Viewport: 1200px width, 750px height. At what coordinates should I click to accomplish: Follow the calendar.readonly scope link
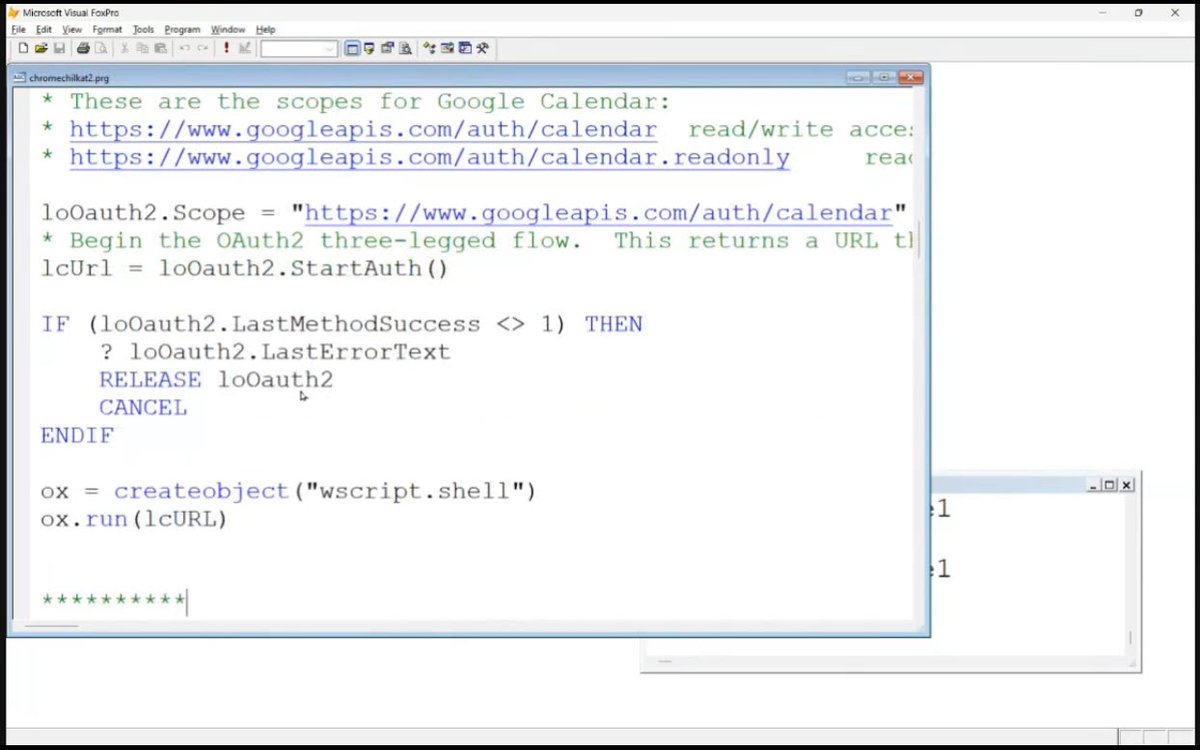(x=429, y=158)
